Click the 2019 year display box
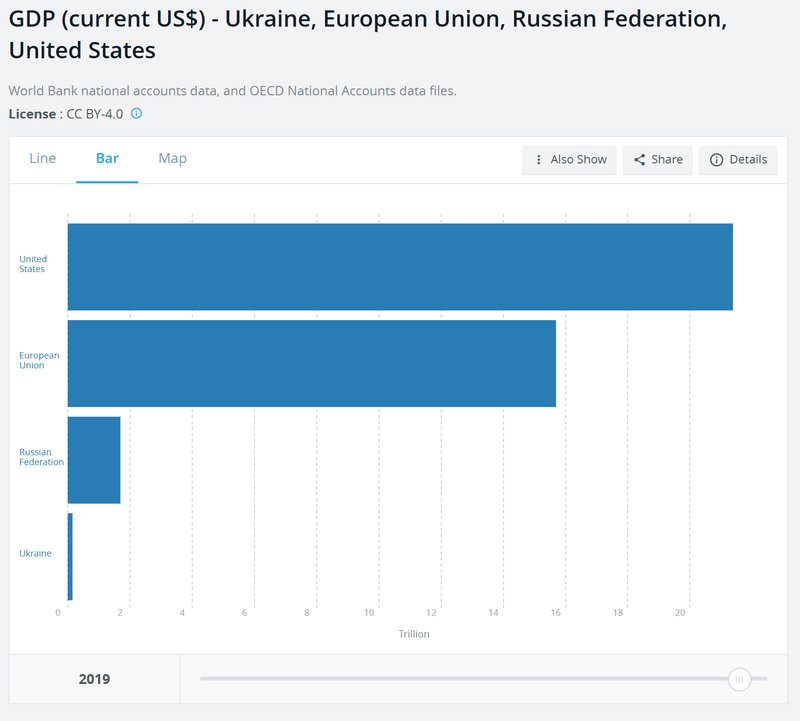The height and width of the screenshot is (721, 800). pyautogui.click(x=94, y=679)
